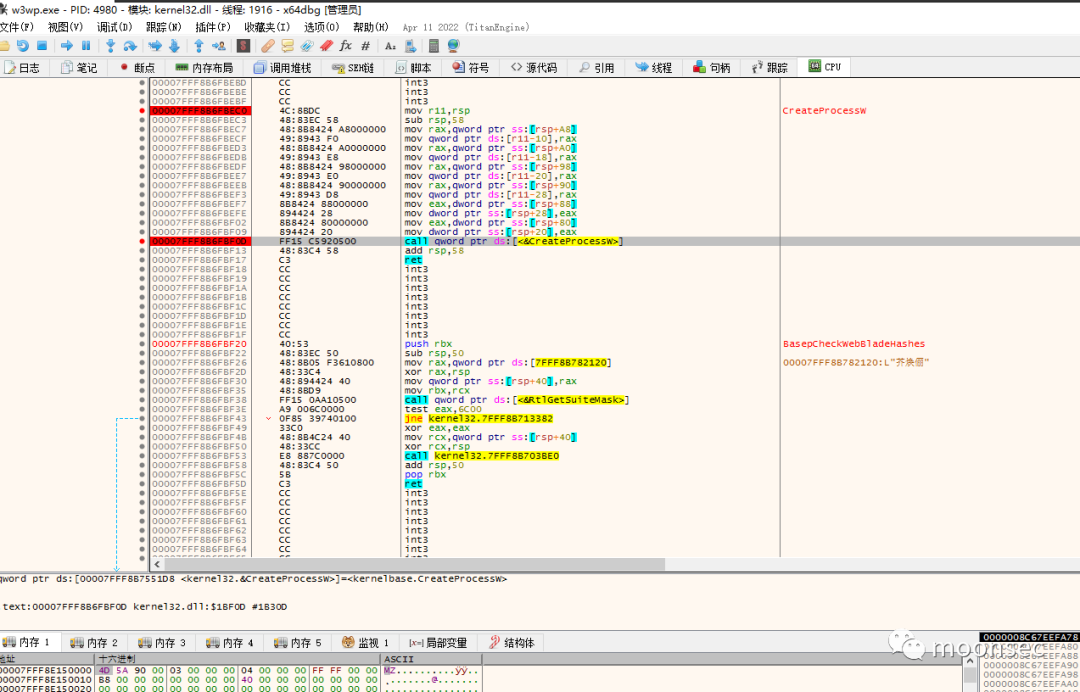Click the disassembly horizontal scrollbar thumb
Screen dimensions: 1080x692
[x=415, y=564]
